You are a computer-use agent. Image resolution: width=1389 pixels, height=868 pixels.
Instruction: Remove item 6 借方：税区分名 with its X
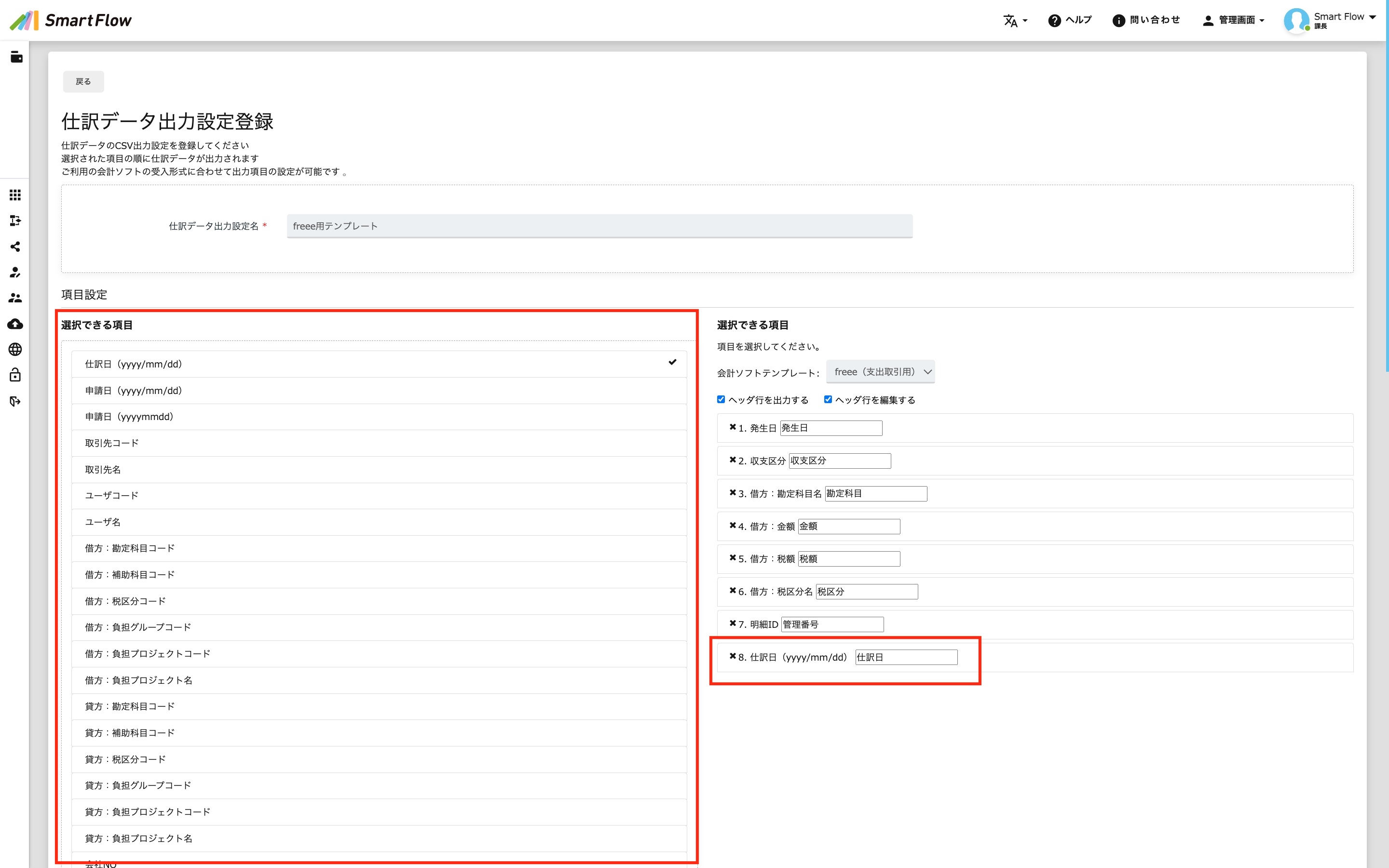coord(733,591)
